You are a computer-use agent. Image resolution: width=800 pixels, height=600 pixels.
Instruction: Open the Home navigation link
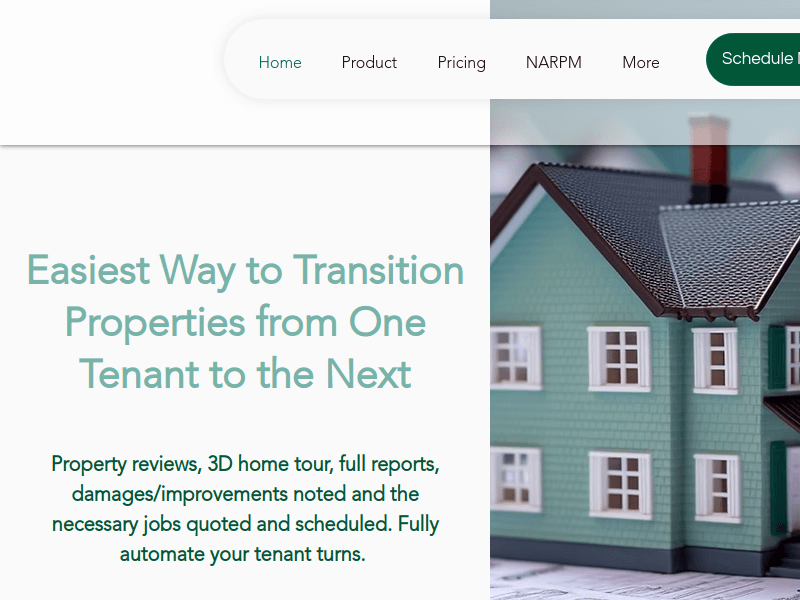pyautogui.click(x=280, y=62)
